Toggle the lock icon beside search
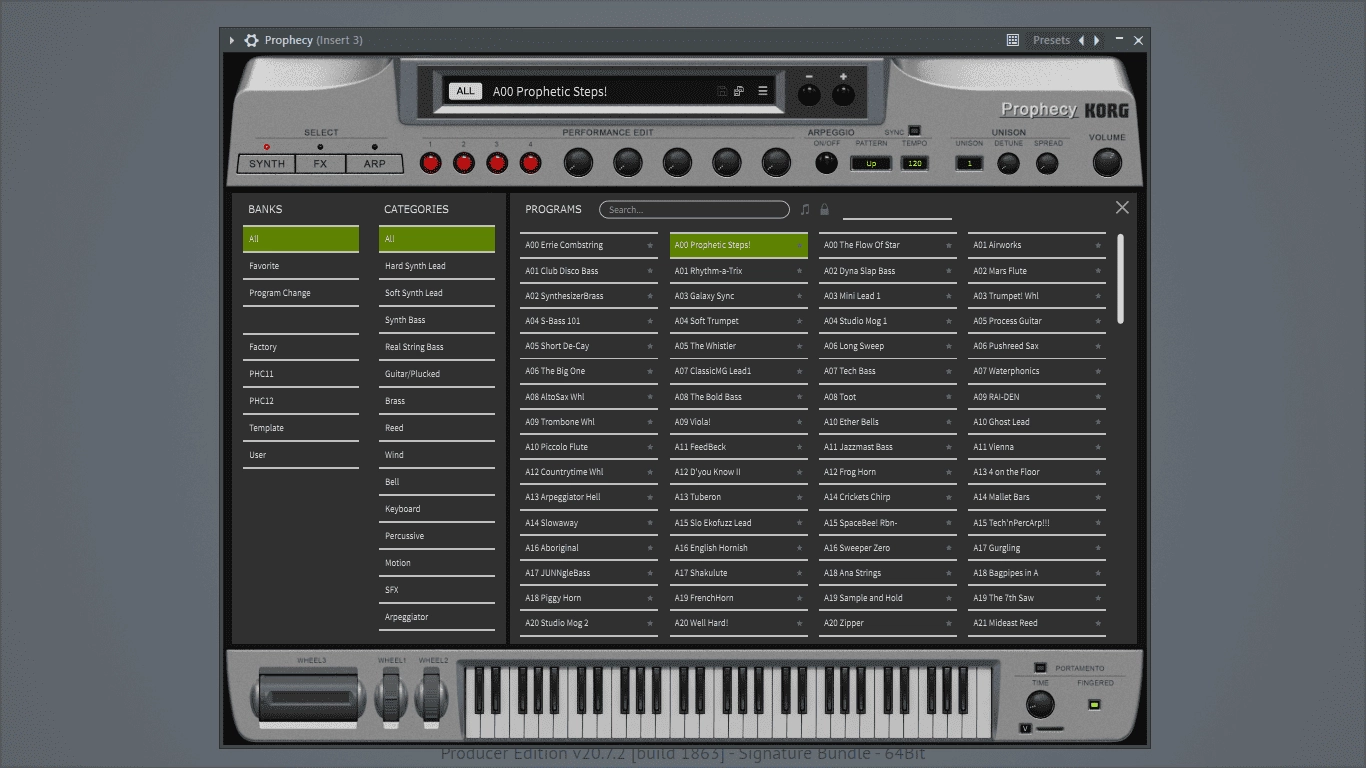Viewport: 1366px width, 768px height. 824,210
